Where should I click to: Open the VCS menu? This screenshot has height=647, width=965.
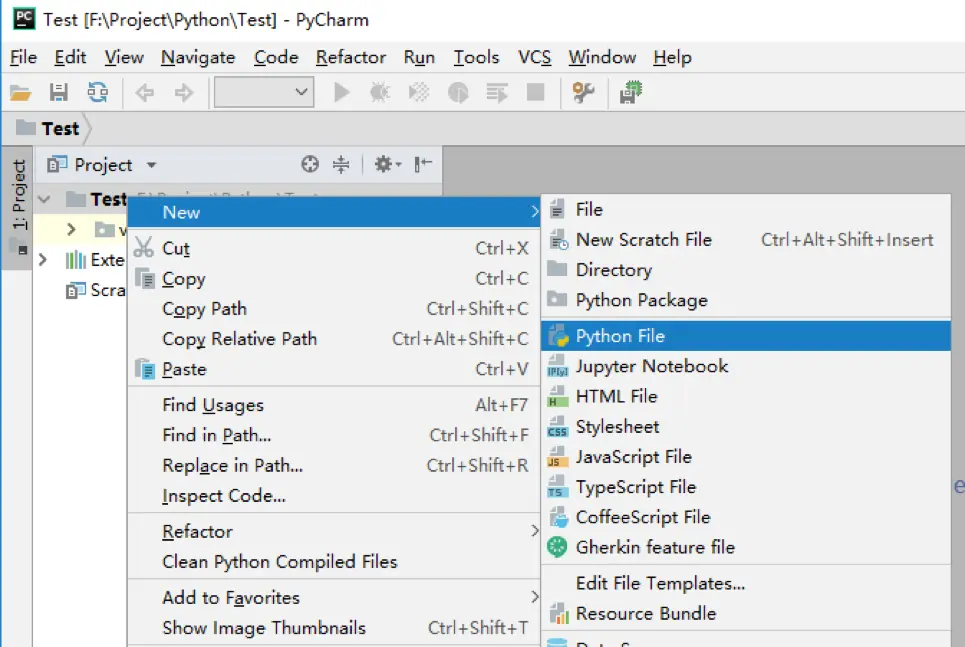tap(534, 57)
